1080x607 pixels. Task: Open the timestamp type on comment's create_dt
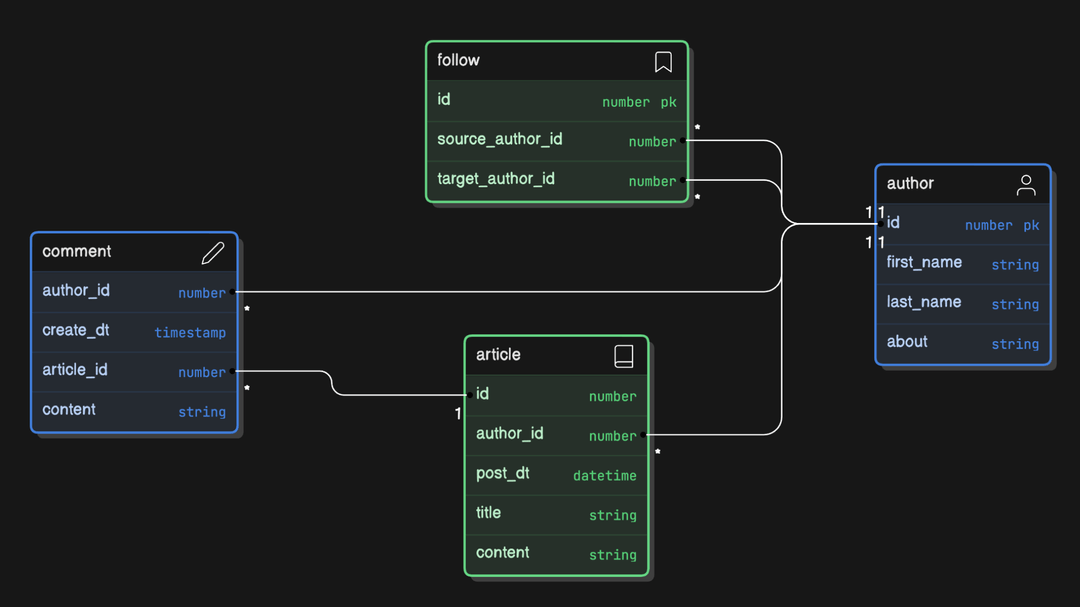point(190,333)
